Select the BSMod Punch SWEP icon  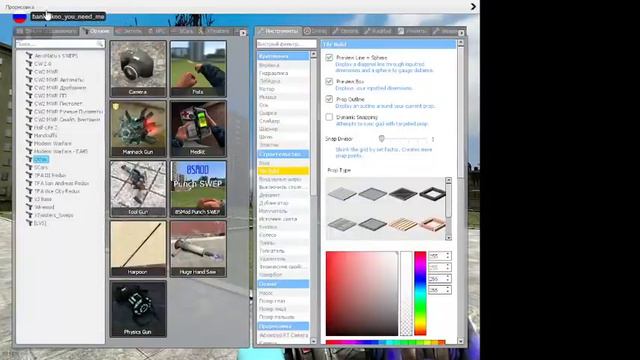(x=198, y=189)
